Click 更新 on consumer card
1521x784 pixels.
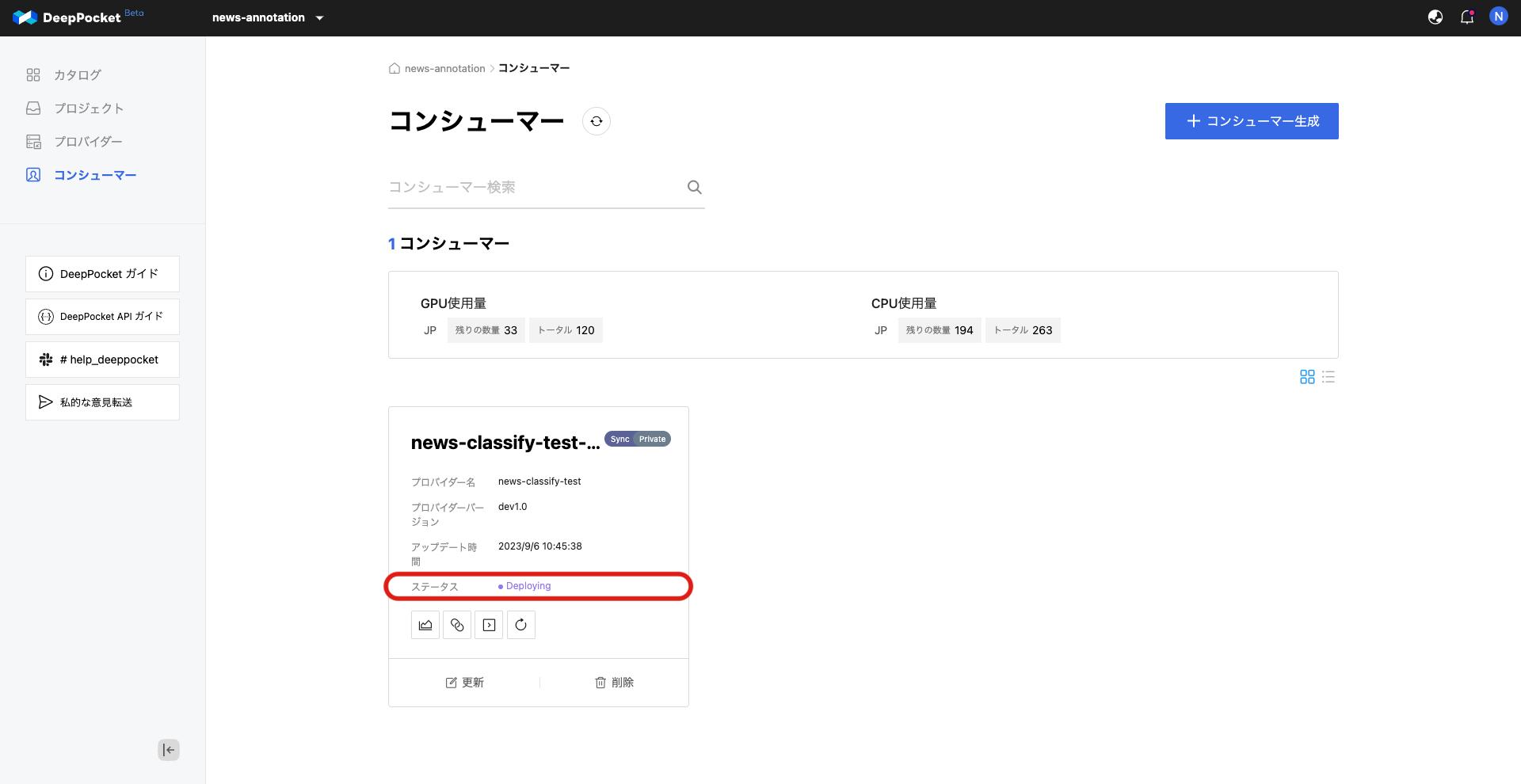tap(464, 683)
